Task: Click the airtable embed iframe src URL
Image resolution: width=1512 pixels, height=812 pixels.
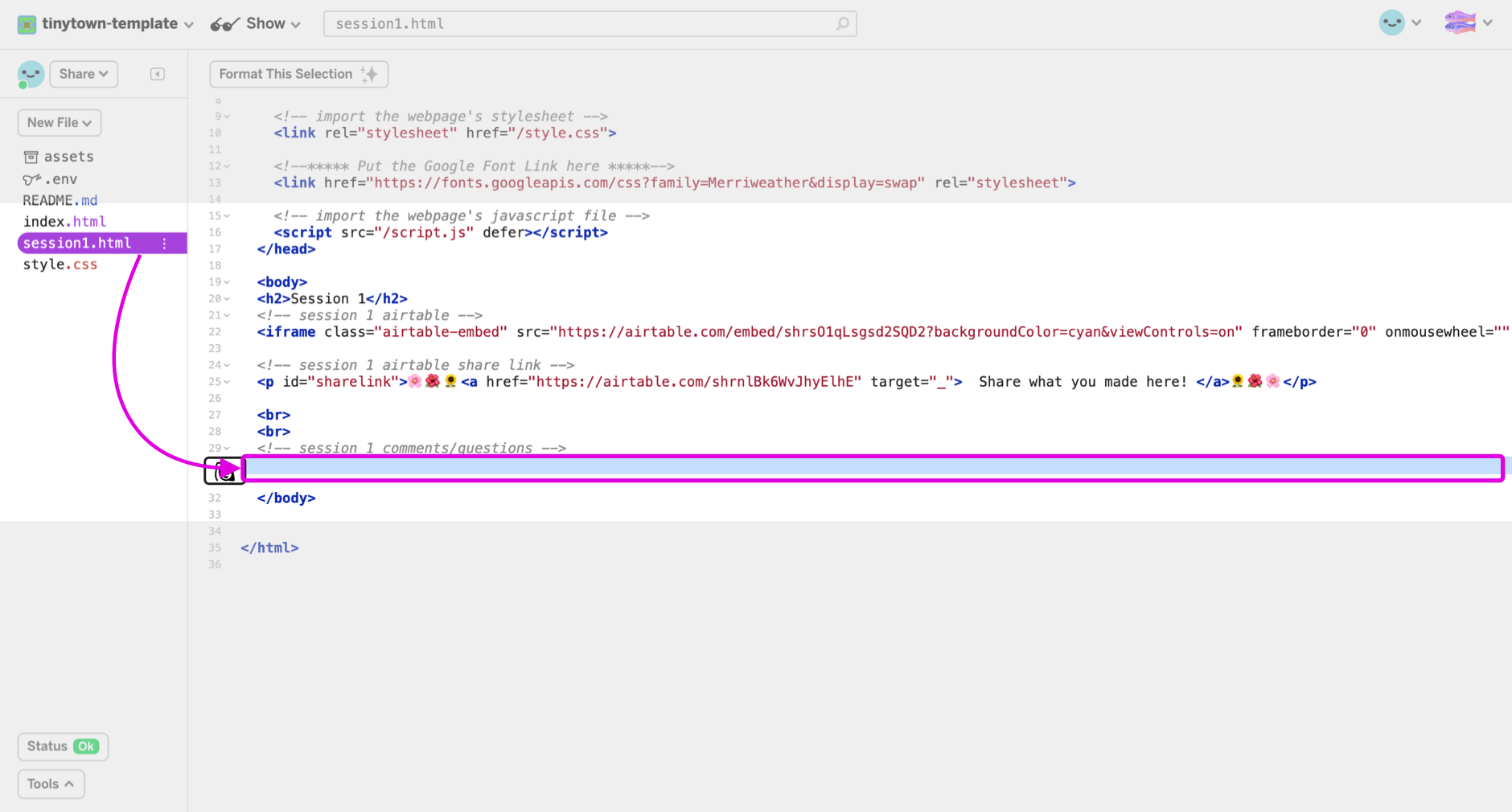Action: point(897,332)
